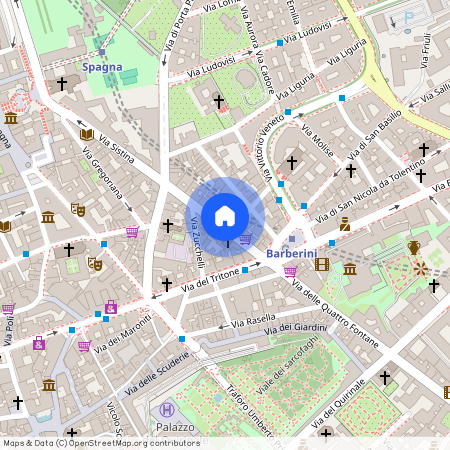This screenshot has width=450, height=450.
Task: Click the 'Via Molise' street label
Action: click(x=317, y=141)
